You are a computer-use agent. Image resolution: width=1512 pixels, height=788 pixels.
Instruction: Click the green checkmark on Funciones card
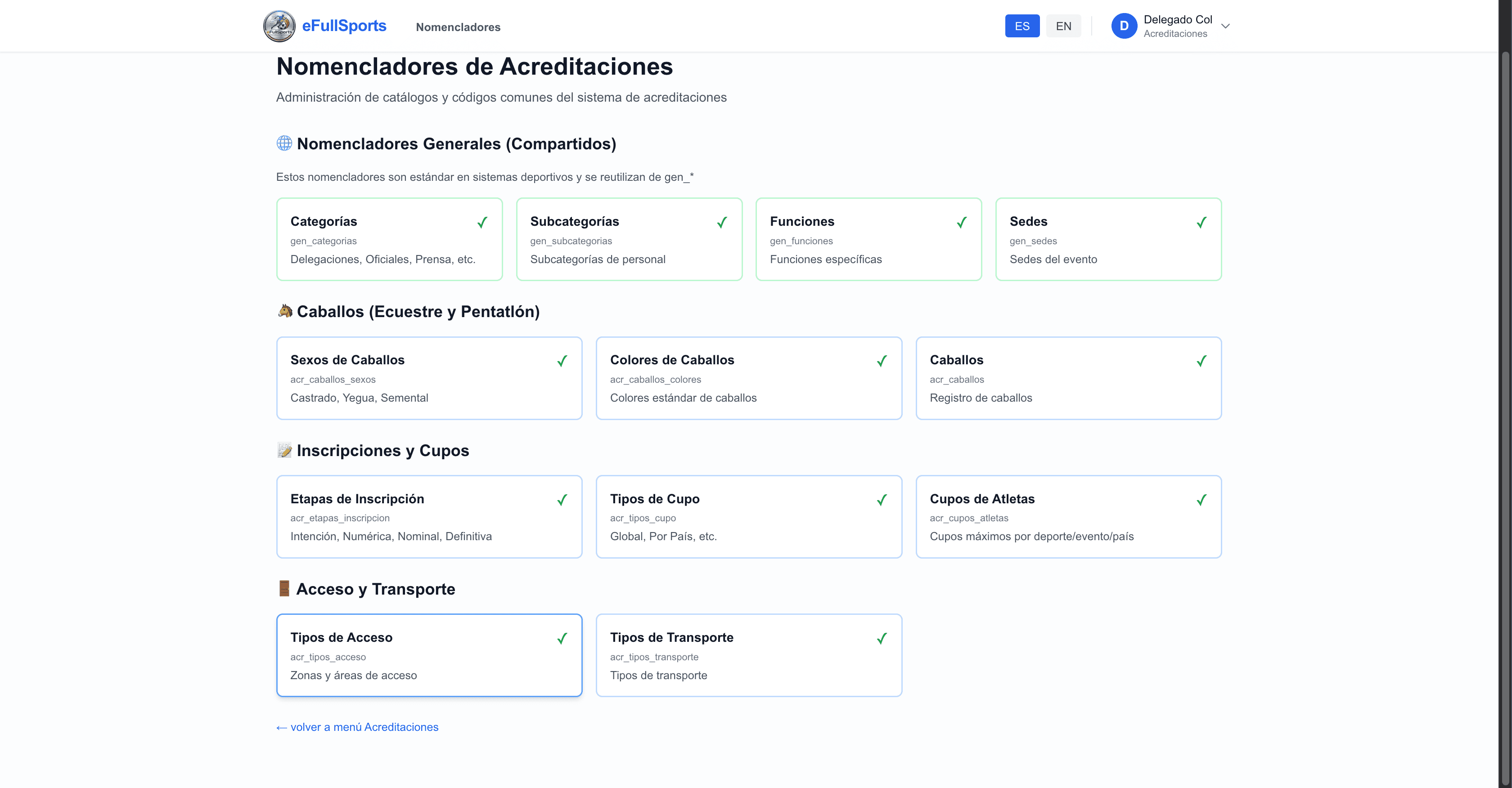coord(962,222)
